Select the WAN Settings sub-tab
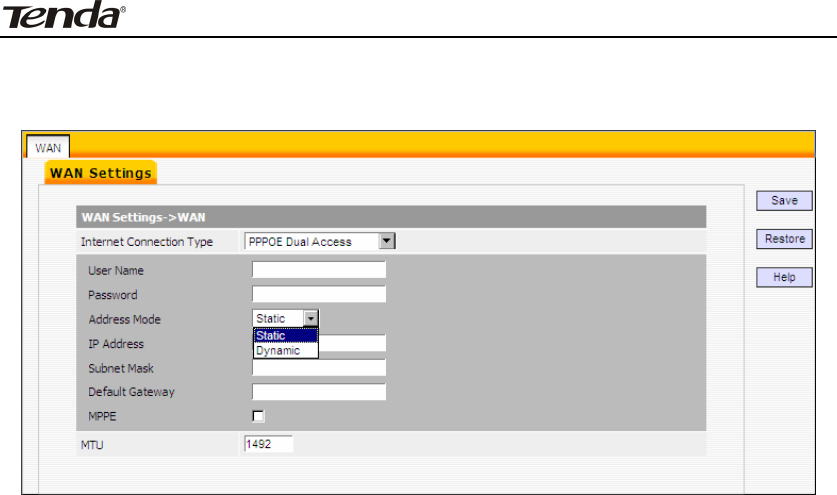This screenshot has width=837, height=495. [100, 173]
